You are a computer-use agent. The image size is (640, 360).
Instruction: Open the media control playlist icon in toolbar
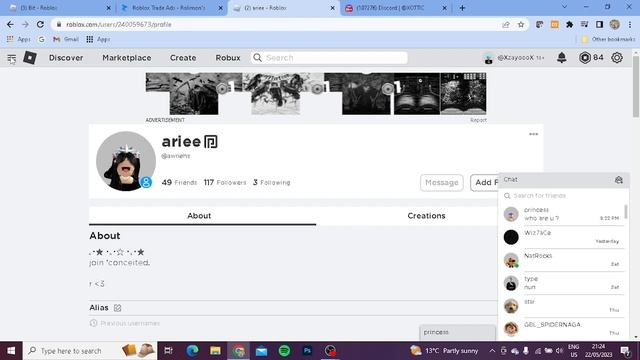[x=584, y=24]
